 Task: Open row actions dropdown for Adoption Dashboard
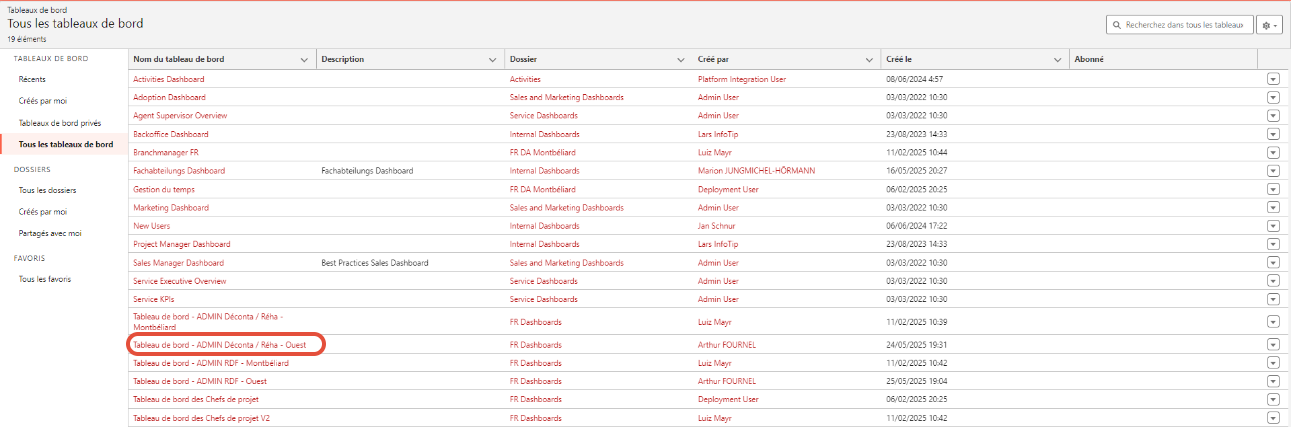[1273, 97]
